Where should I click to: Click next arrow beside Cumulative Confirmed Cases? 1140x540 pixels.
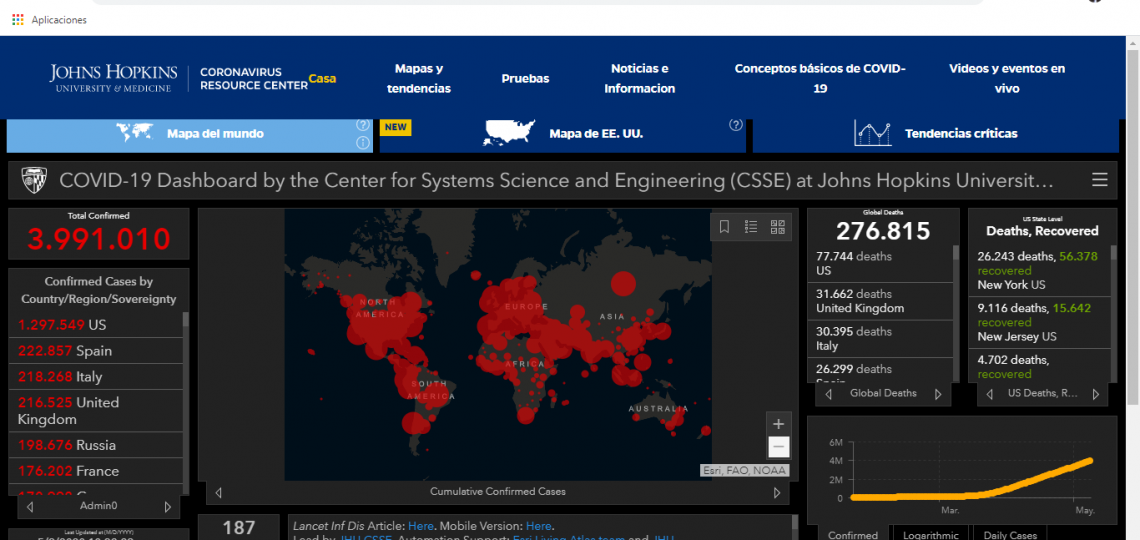[x=777, y=492]
